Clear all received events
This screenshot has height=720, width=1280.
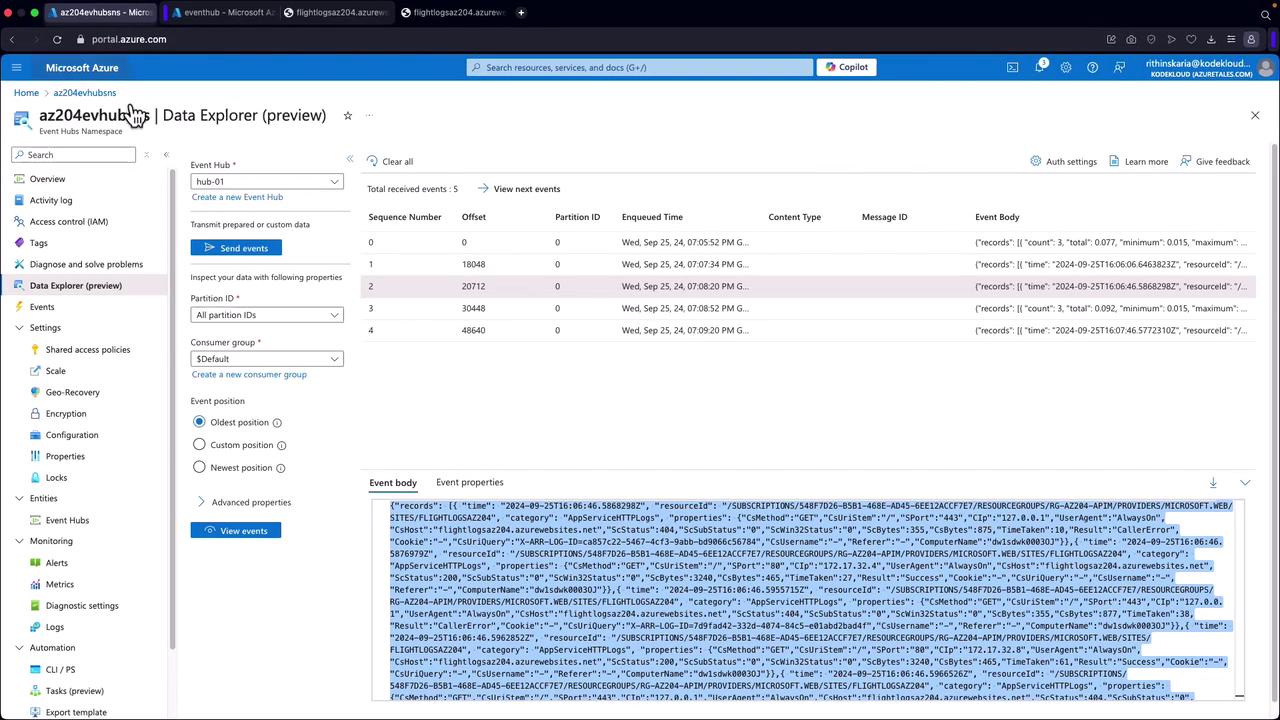(x=389, y=161)
